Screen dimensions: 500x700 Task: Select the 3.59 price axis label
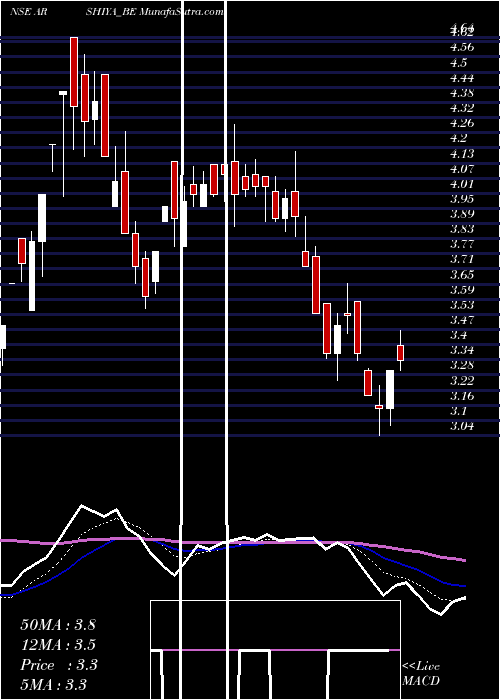[462, 289]
